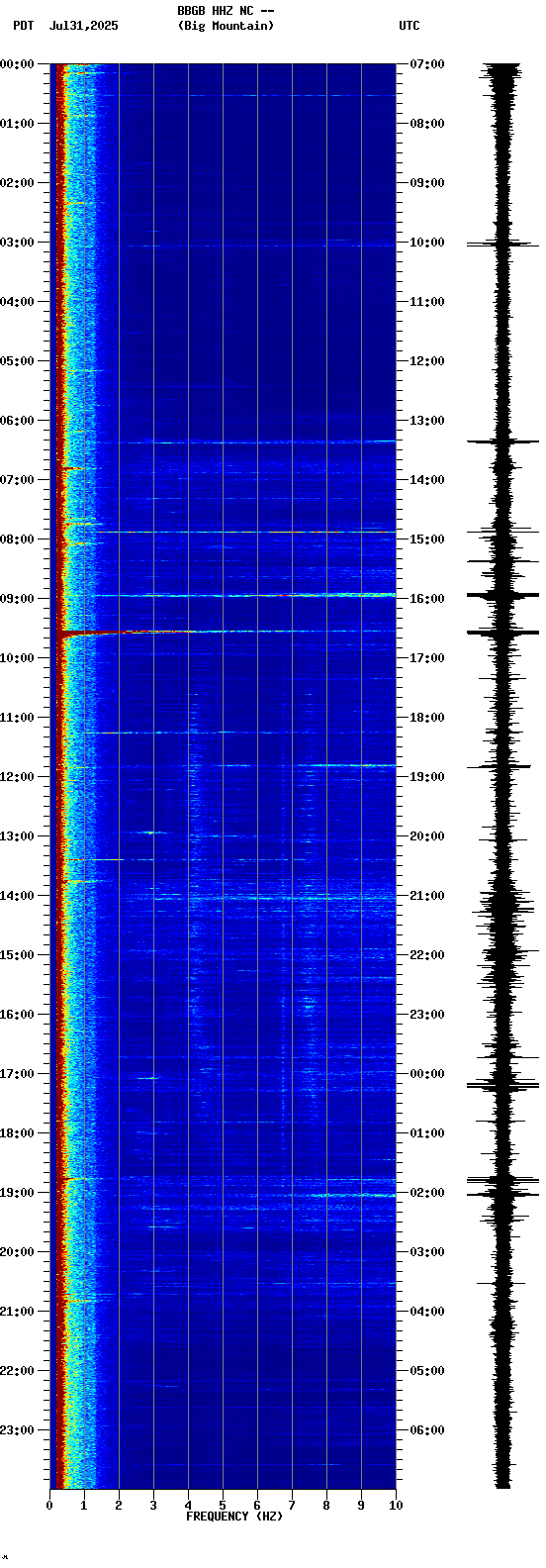Select the UTC "07:00" time tick label
546x1568 pixels.
pyautogui.click(x=427, y=64)
